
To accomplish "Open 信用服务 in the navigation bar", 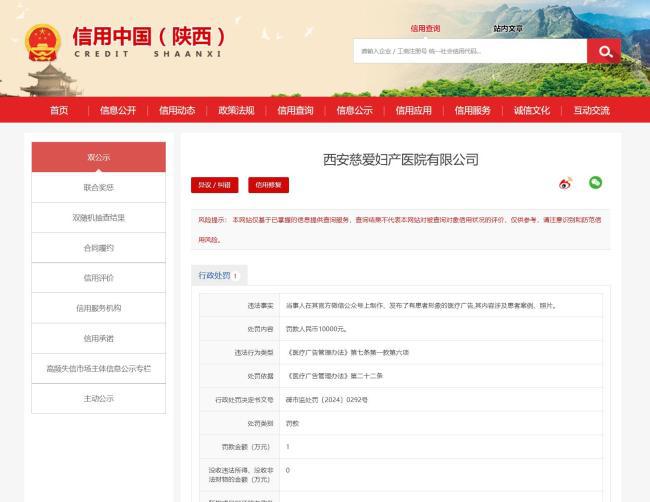I will (x=473, y=110).
